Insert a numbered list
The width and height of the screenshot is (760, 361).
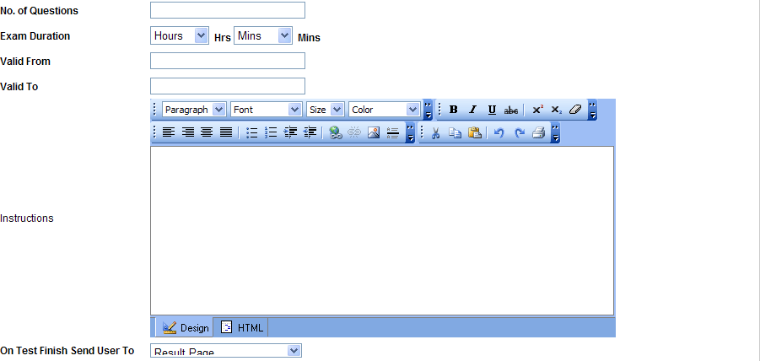(x=271, y=132)
